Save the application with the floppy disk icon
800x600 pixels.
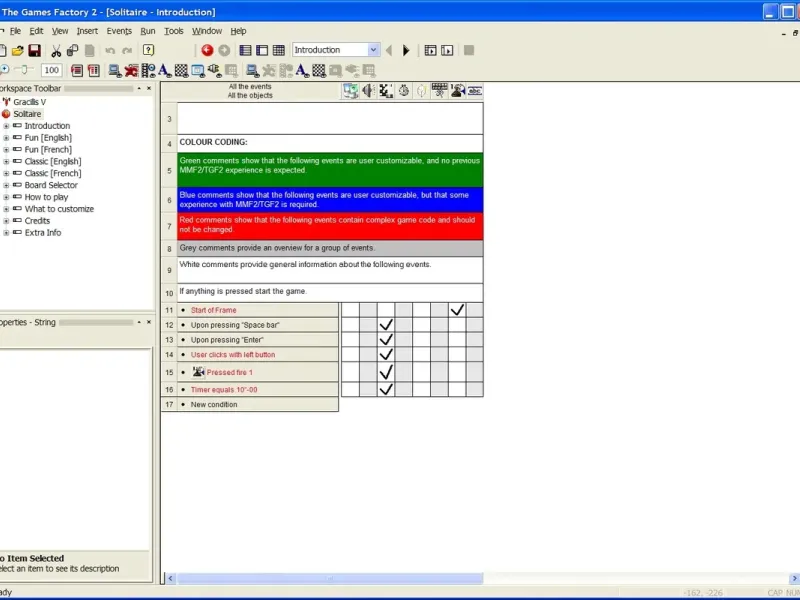[35, 51]
